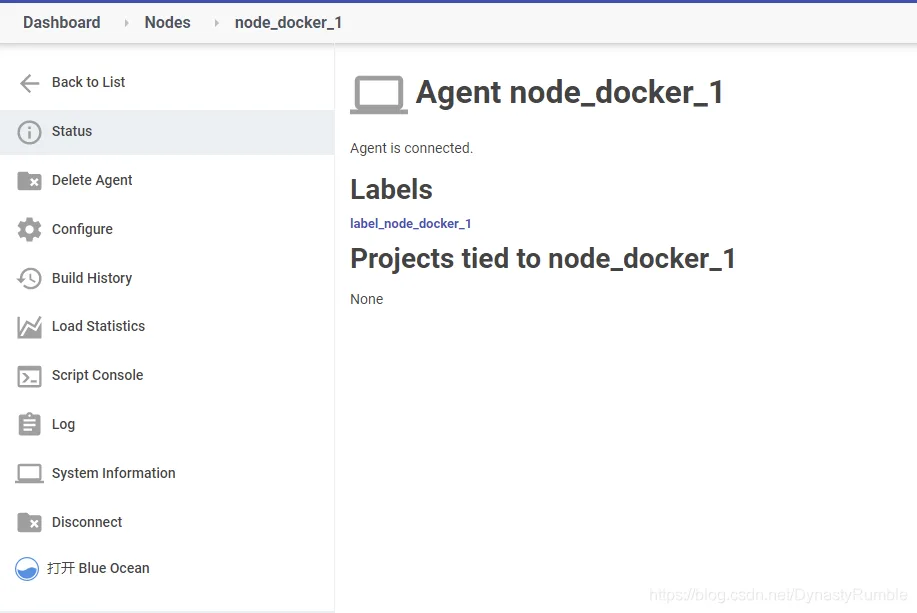This screenshot has width=917, height=613.
Task: Click the Load Statistics chart icon
Action: coord(29,327)
